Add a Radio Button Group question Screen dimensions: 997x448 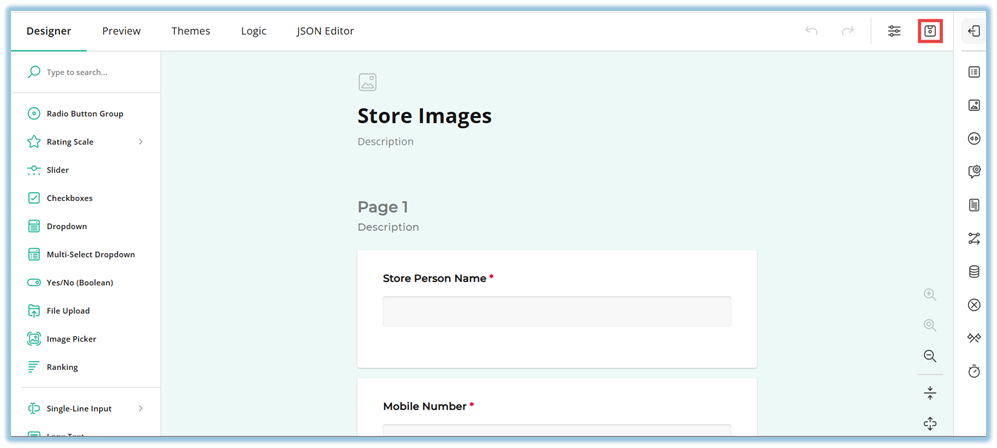(x=84, y=114)
